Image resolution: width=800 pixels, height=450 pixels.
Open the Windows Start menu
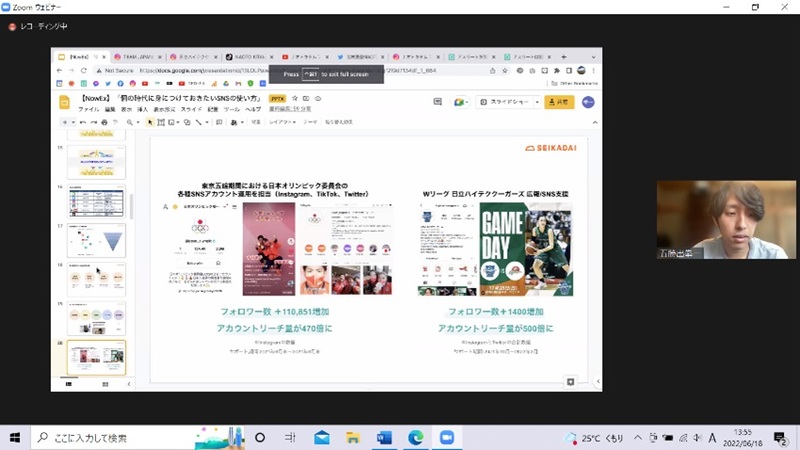(x=15, y=438)
